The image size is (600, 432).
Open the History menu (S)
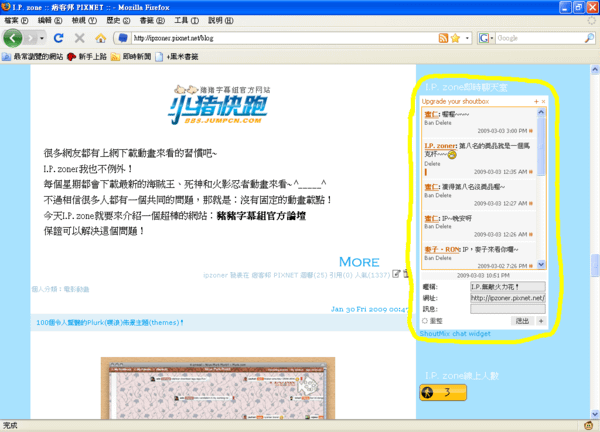tap(118, 21)
